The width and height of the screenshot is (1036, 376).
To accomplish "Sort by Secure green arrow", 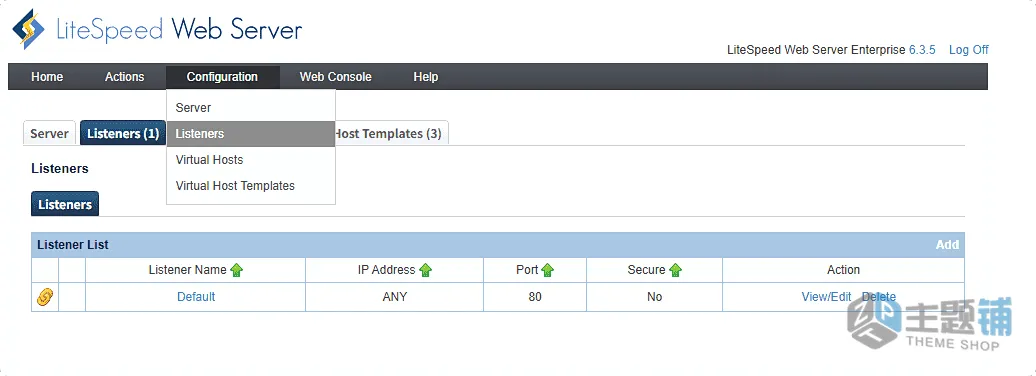I will tap(675, 270).
